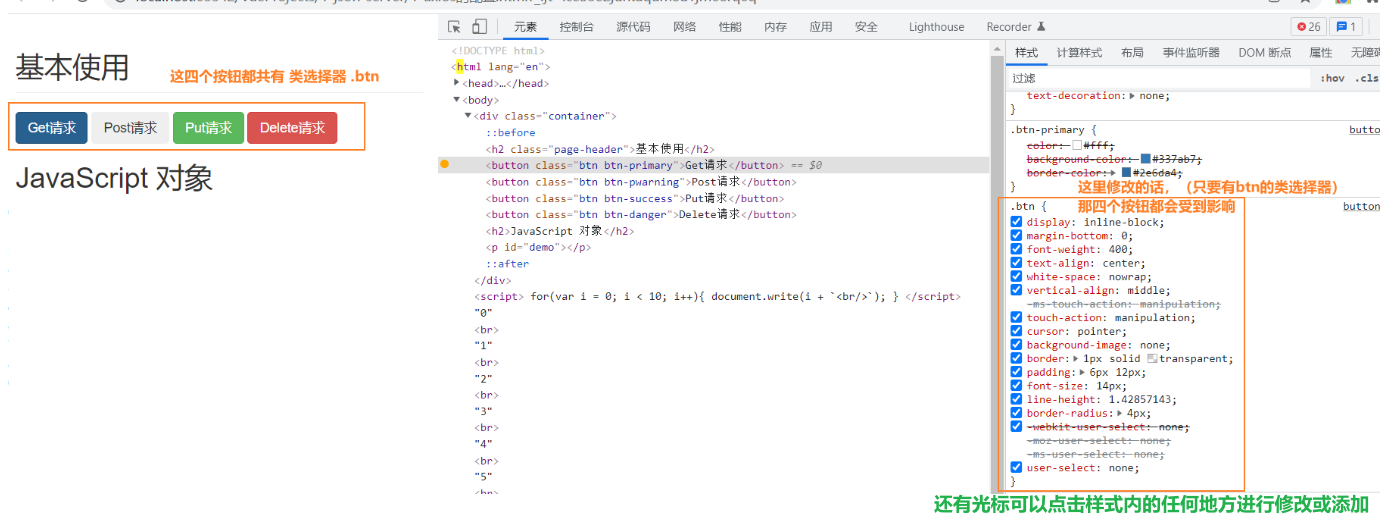Collapse the body element node
The width and height of the screenshot is (1388, 515).
click(x=456, y=100)
